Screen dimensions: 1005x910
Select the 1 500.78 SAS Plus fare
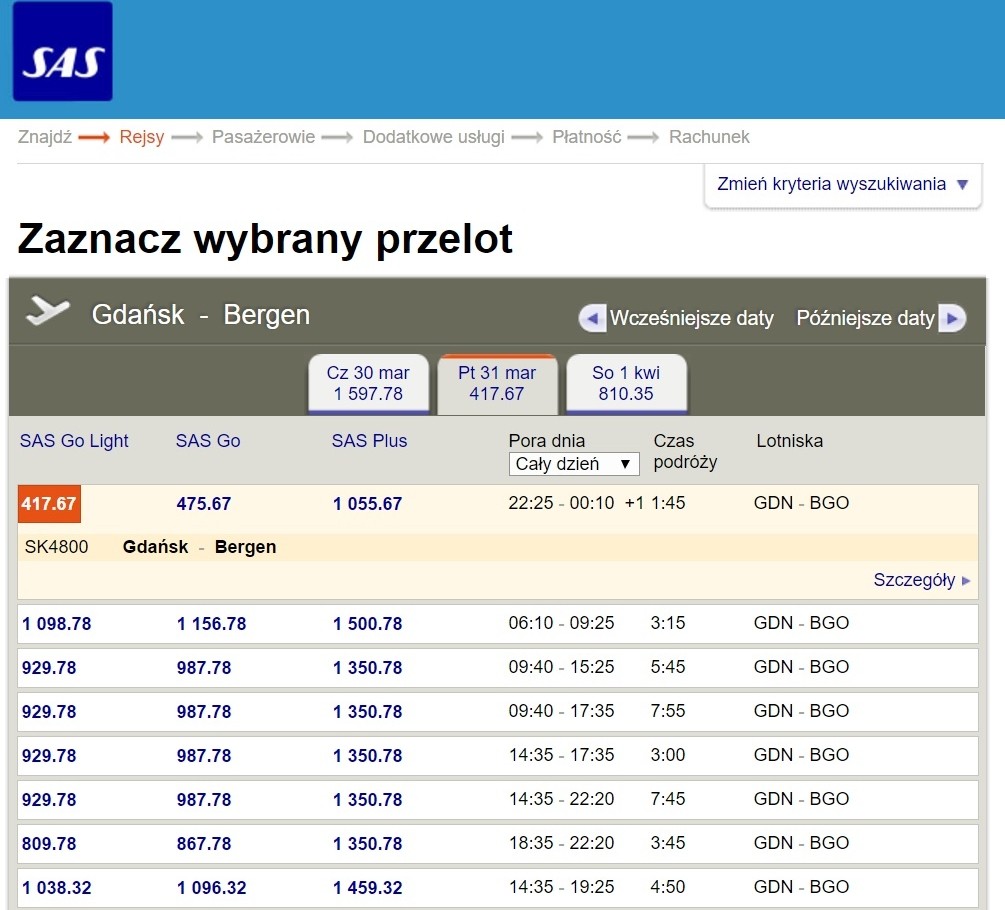(x=367, y=624)
